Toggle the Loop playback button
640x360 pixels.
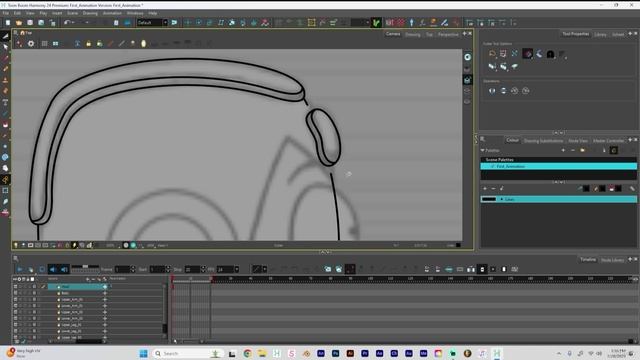(x=42, y=269)
